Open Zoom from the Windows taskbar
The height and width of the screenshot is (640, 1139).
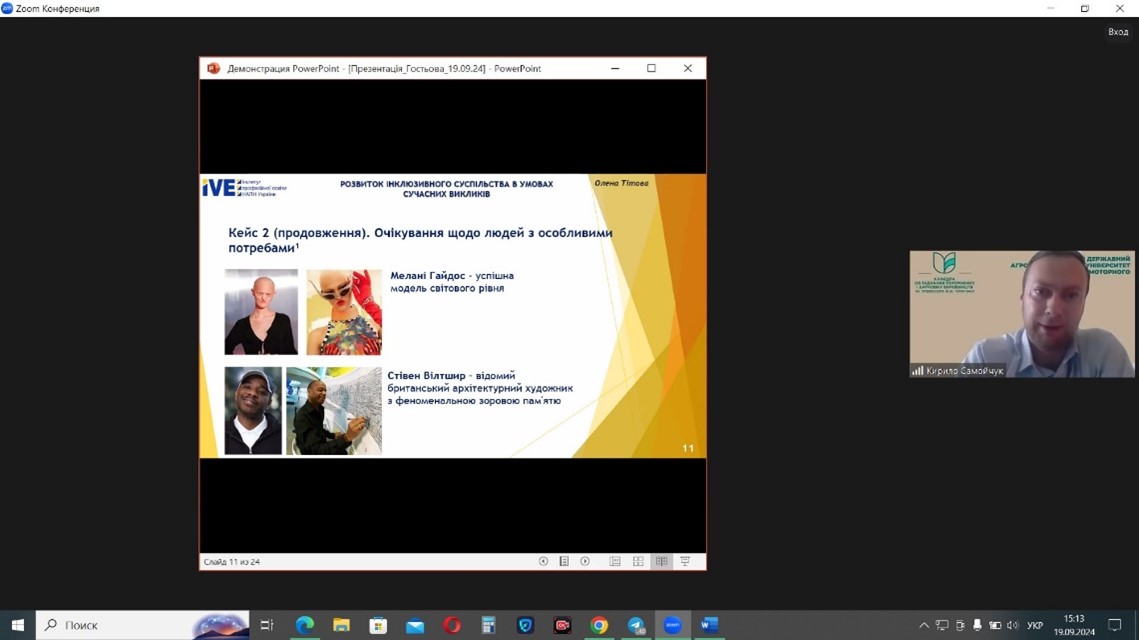pos(672,625)
